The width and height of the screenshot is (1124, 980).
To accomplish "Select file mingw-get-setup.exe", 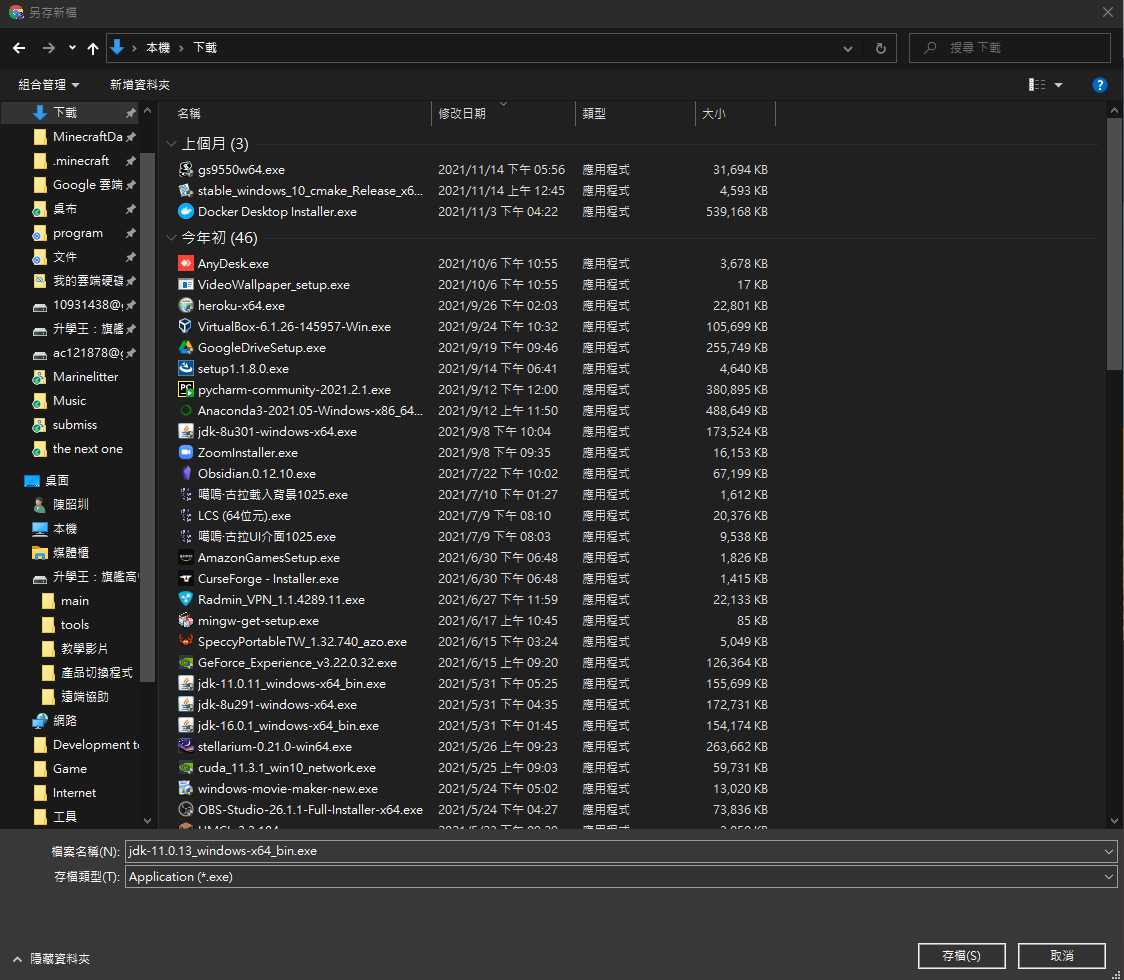I will [258, 621].
